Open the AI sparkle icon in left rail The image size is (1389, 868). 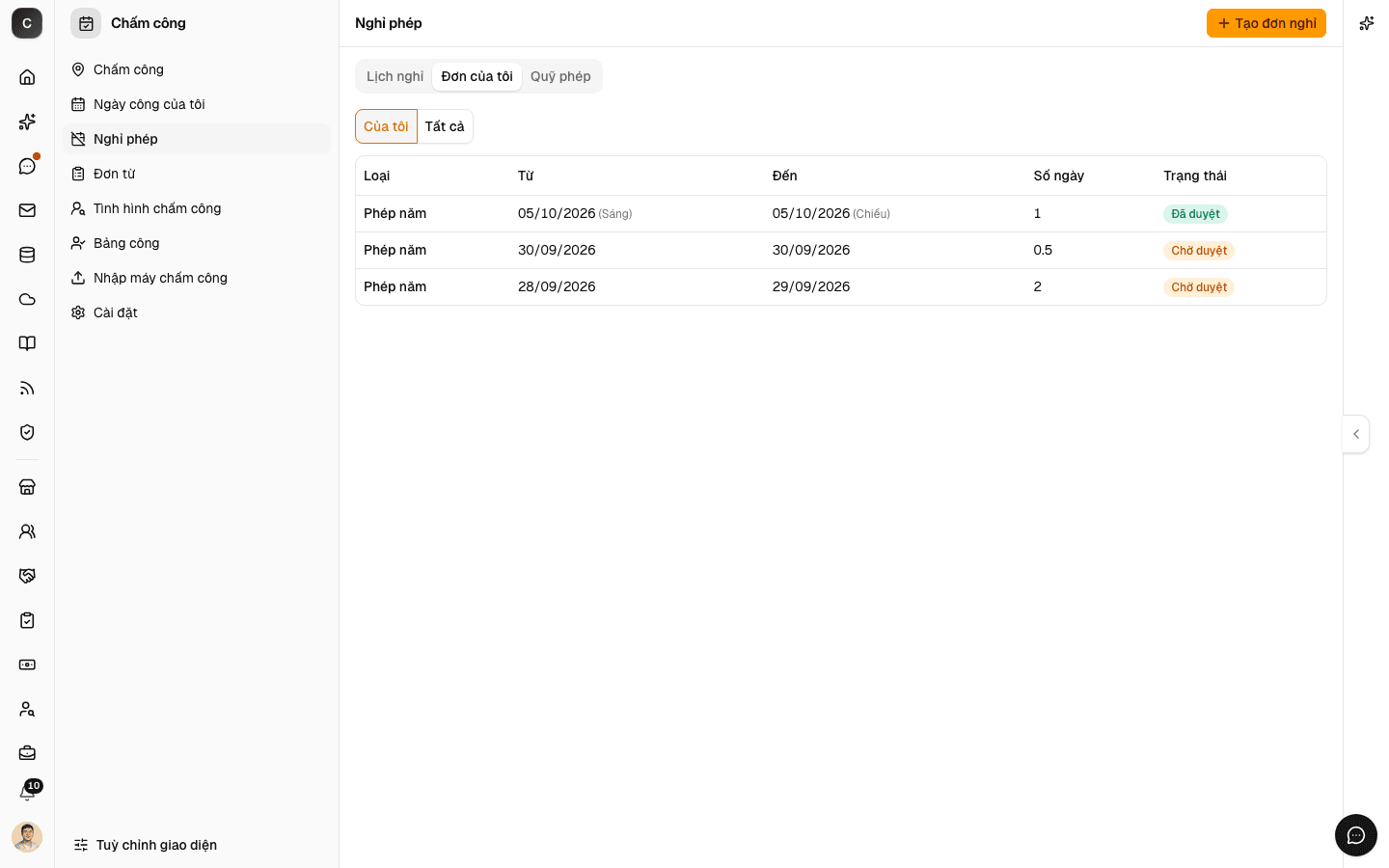pyautogui.click(x=27, y=122)
